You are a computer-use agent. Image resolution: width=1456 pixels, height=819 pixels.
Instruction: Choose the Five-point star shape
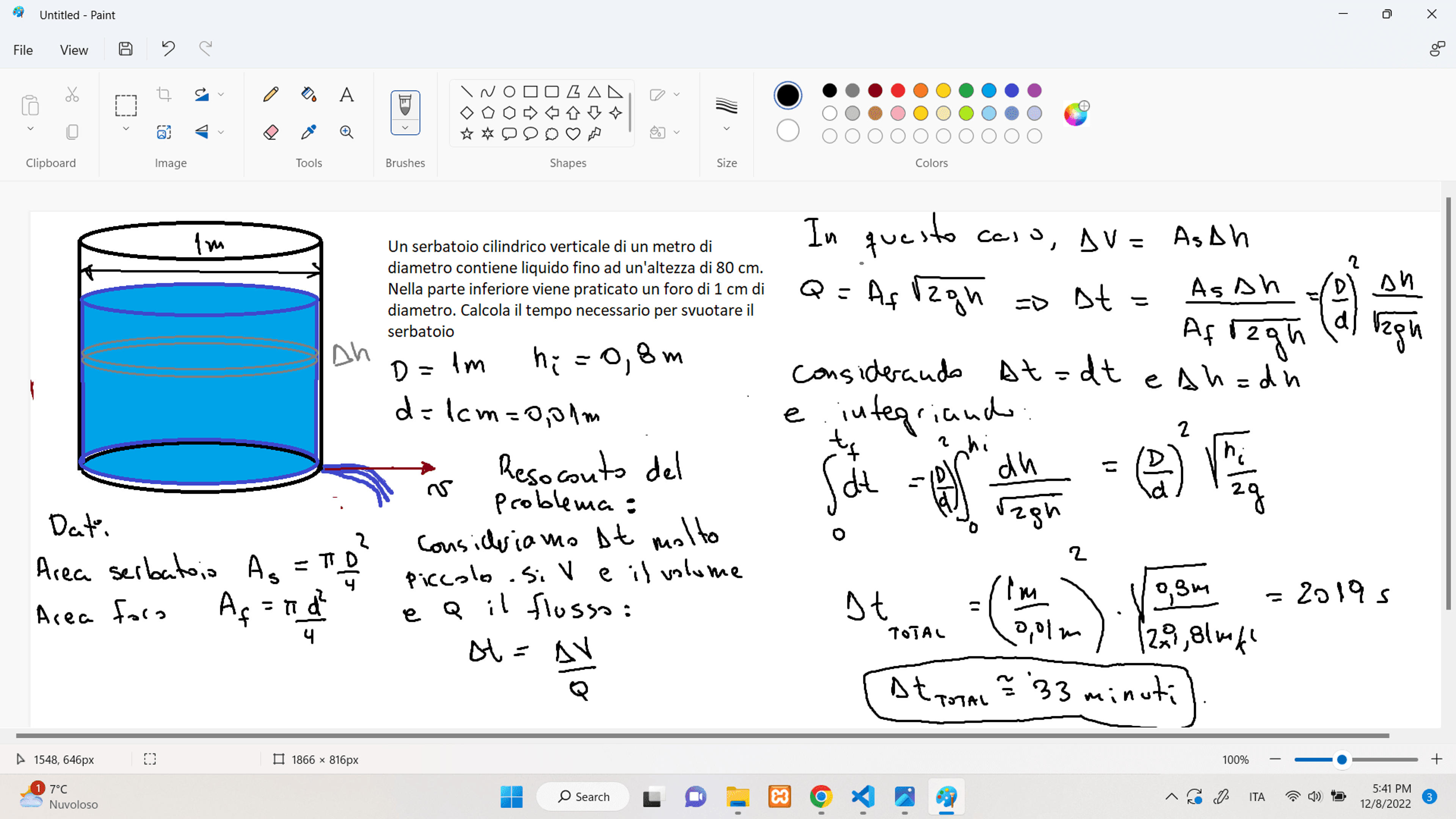(466, 134)
